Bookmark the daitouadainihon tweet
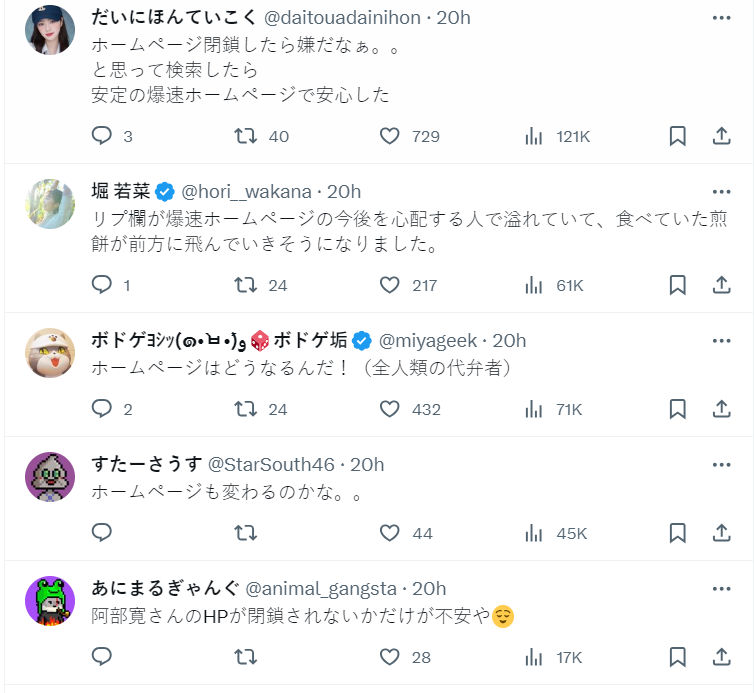This screenshot has height=693, width=754. (x=677, y=136)
